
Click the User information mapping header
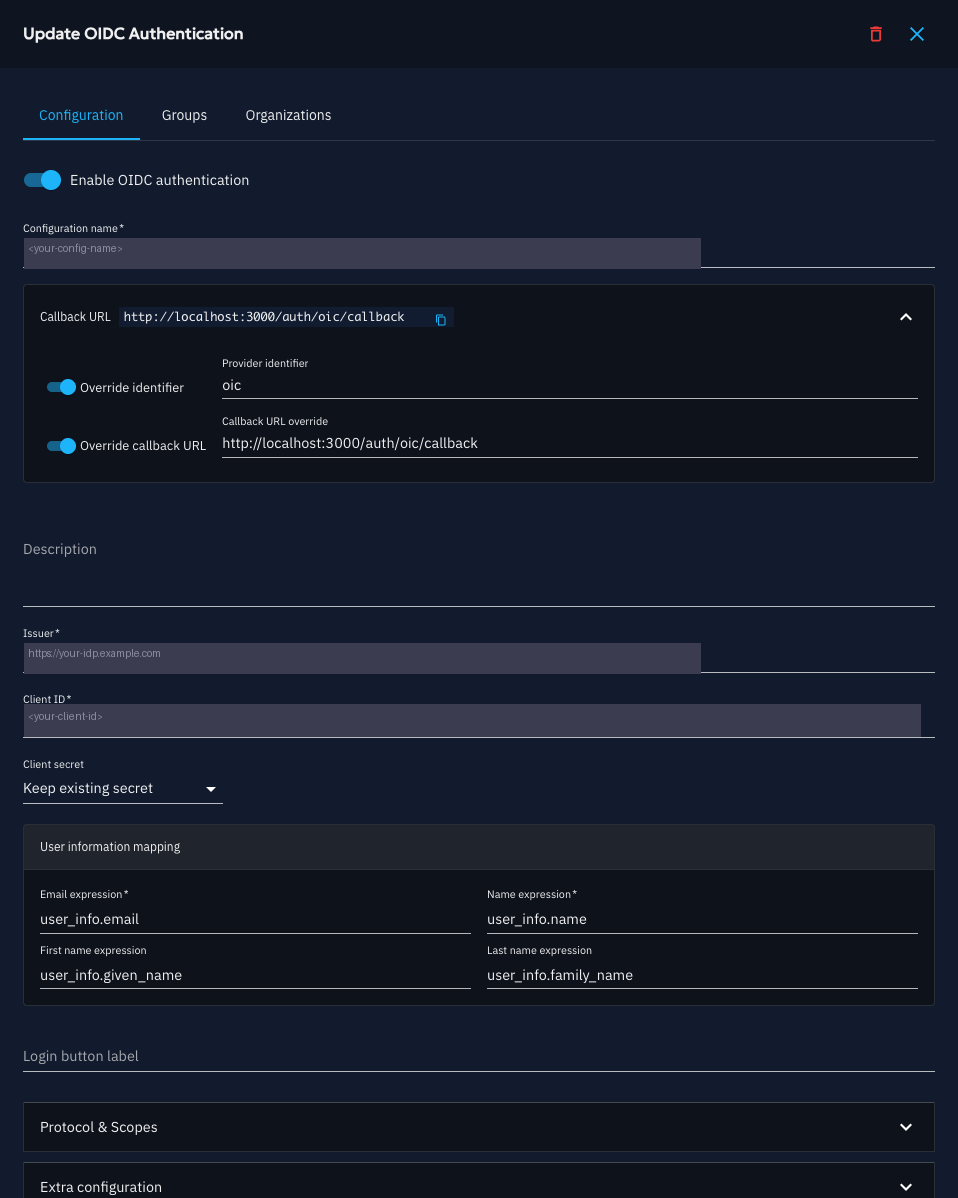pos(479,847)
